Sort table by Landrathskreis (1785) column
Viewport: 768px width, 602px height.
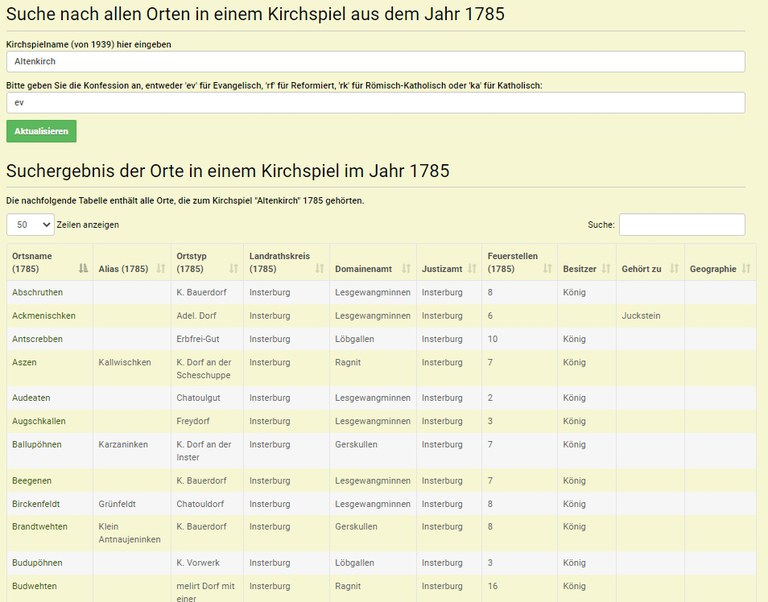287,262
